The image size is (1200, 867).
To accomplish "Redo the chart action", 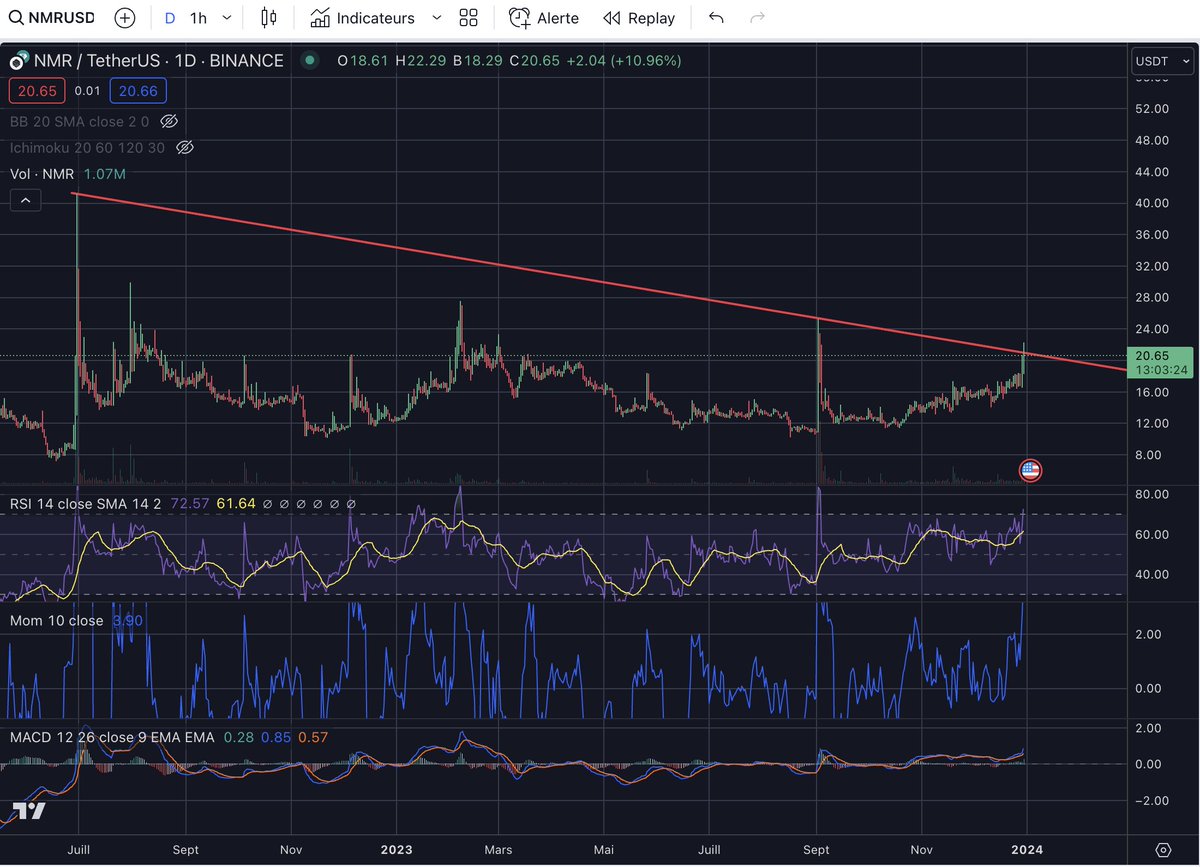I will coord(758,18).
